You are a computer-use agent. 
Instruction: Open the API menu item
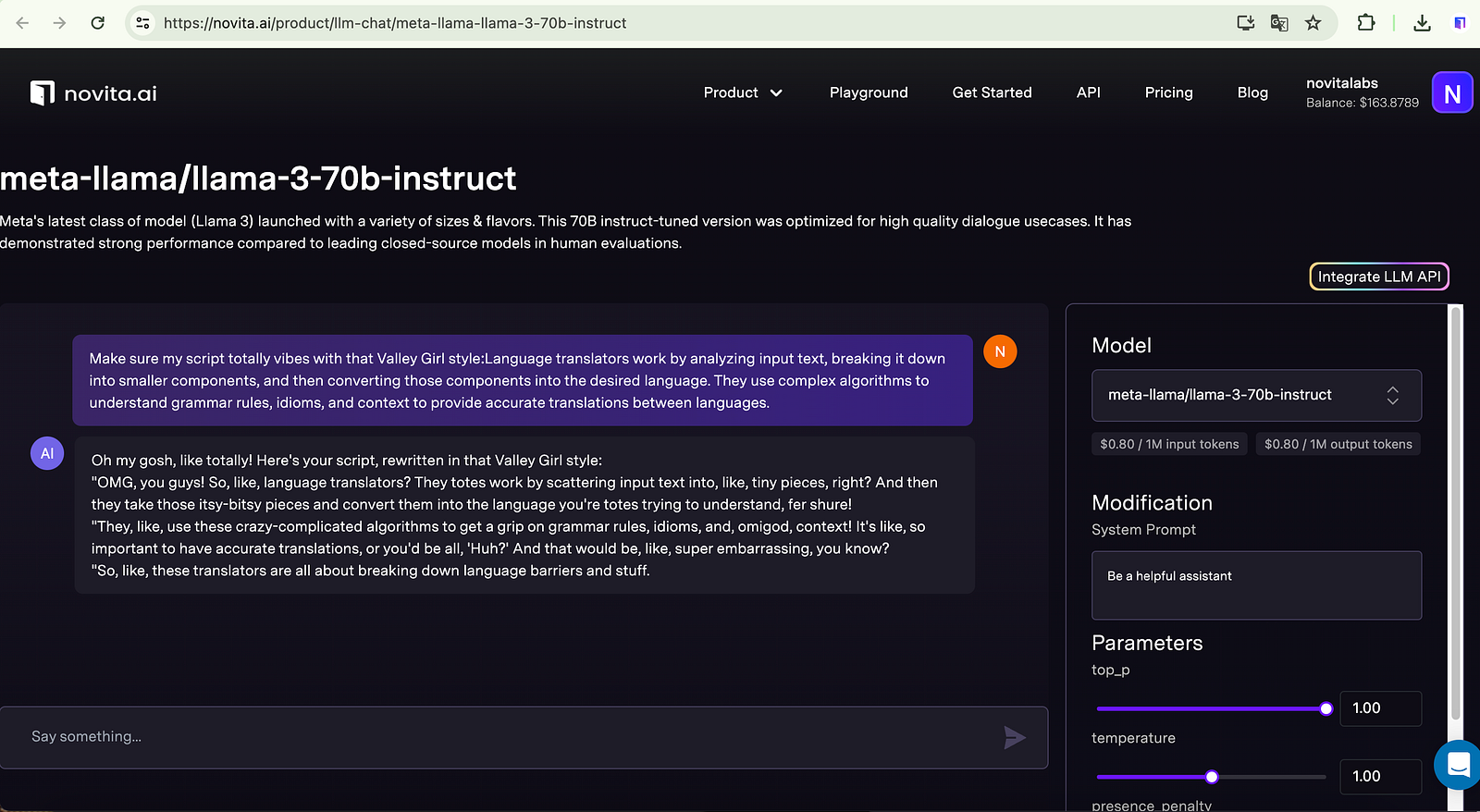coord(1089,92)
